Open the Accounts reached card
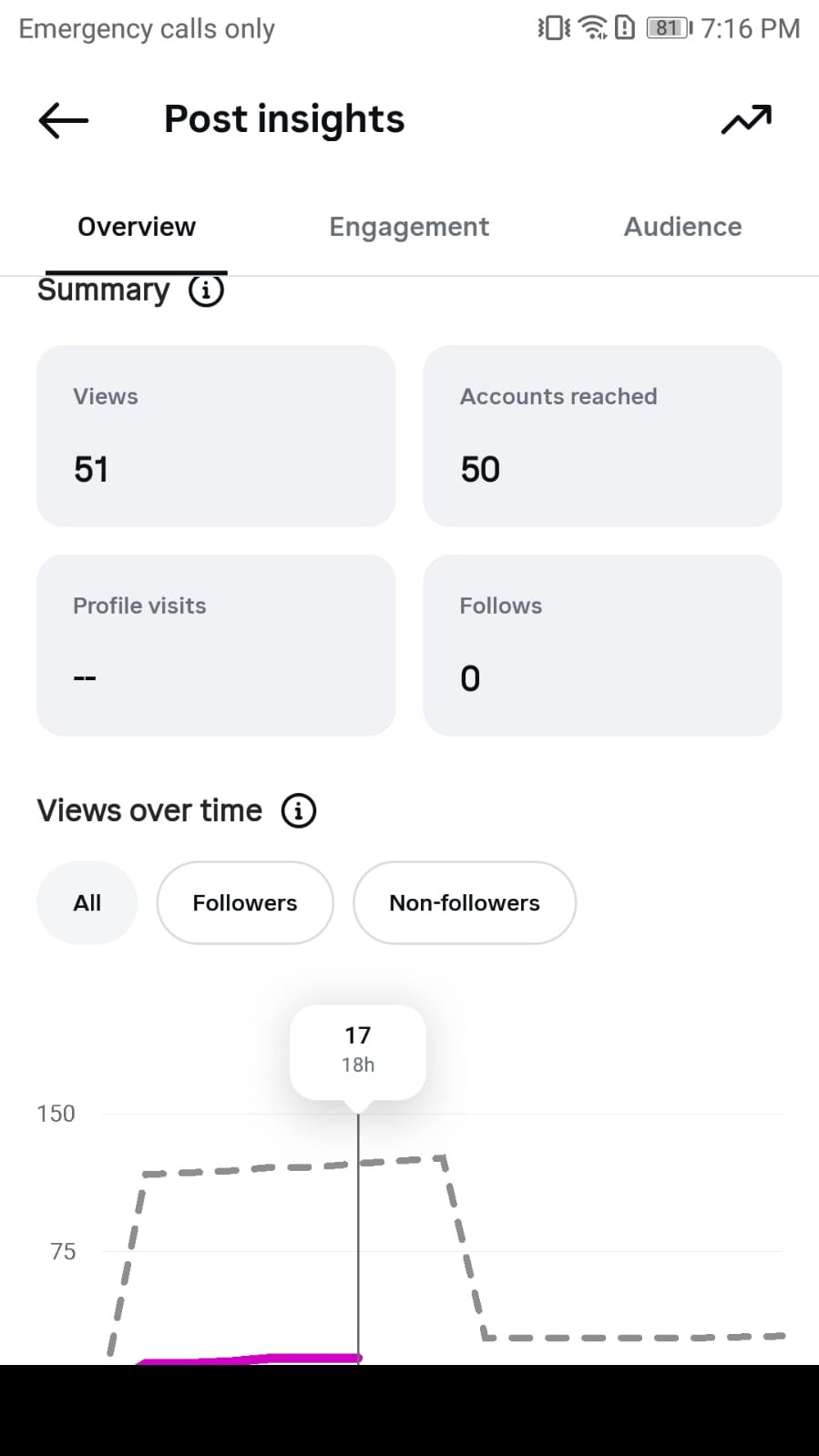819x1456 pixels. 602,435
